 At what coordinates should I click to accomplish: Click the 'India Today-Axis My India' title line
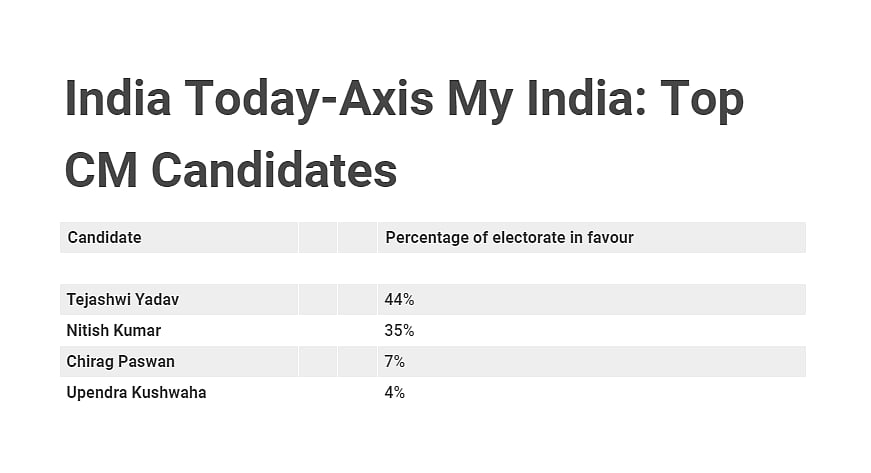[x=404, y=101]
